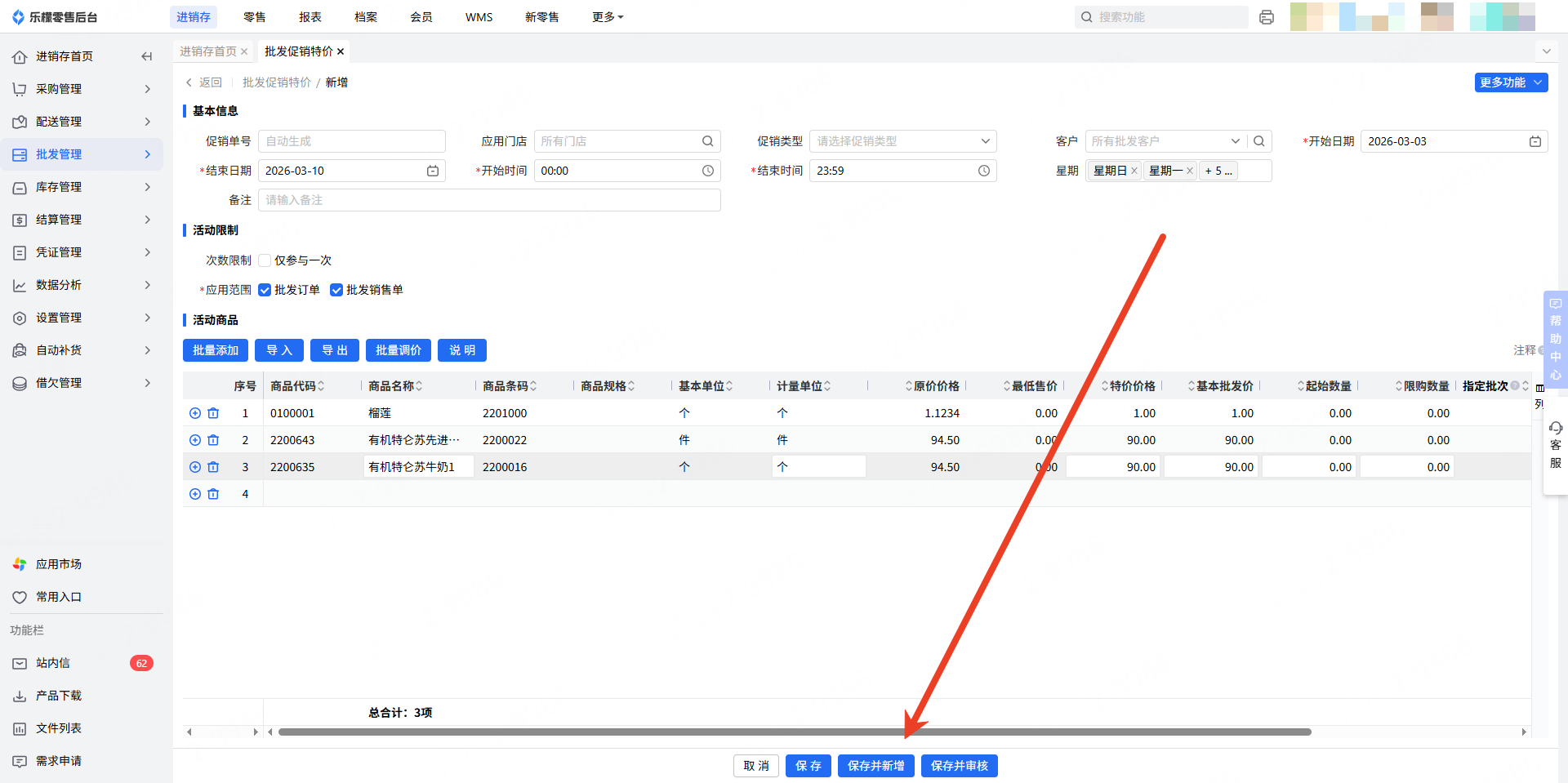Click search icon in 应用门店 field

pos(708,141)
